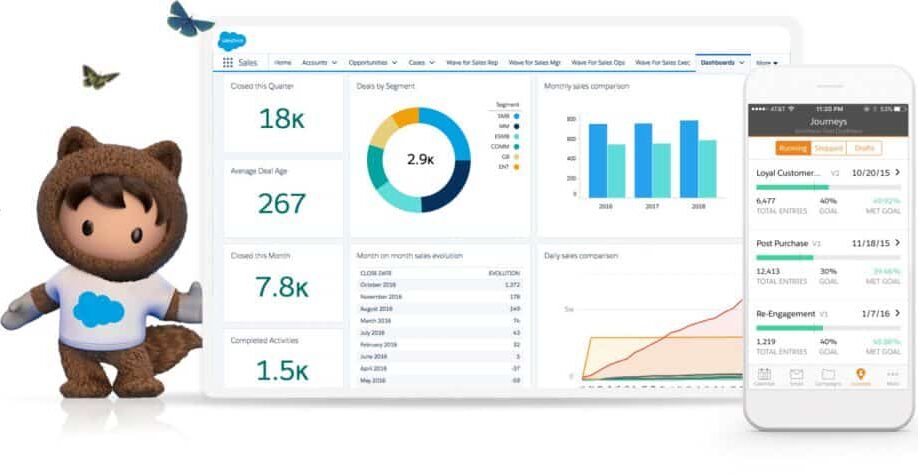Open the Campaigns folder icon on phone

828,375
